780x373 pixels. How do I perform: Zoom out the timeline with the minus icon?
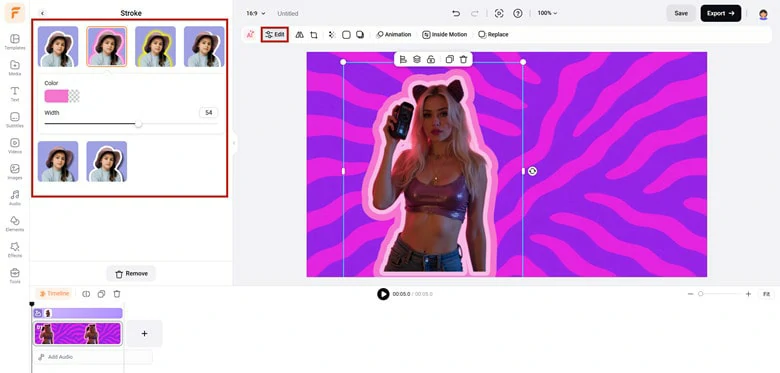click(690, 294)
